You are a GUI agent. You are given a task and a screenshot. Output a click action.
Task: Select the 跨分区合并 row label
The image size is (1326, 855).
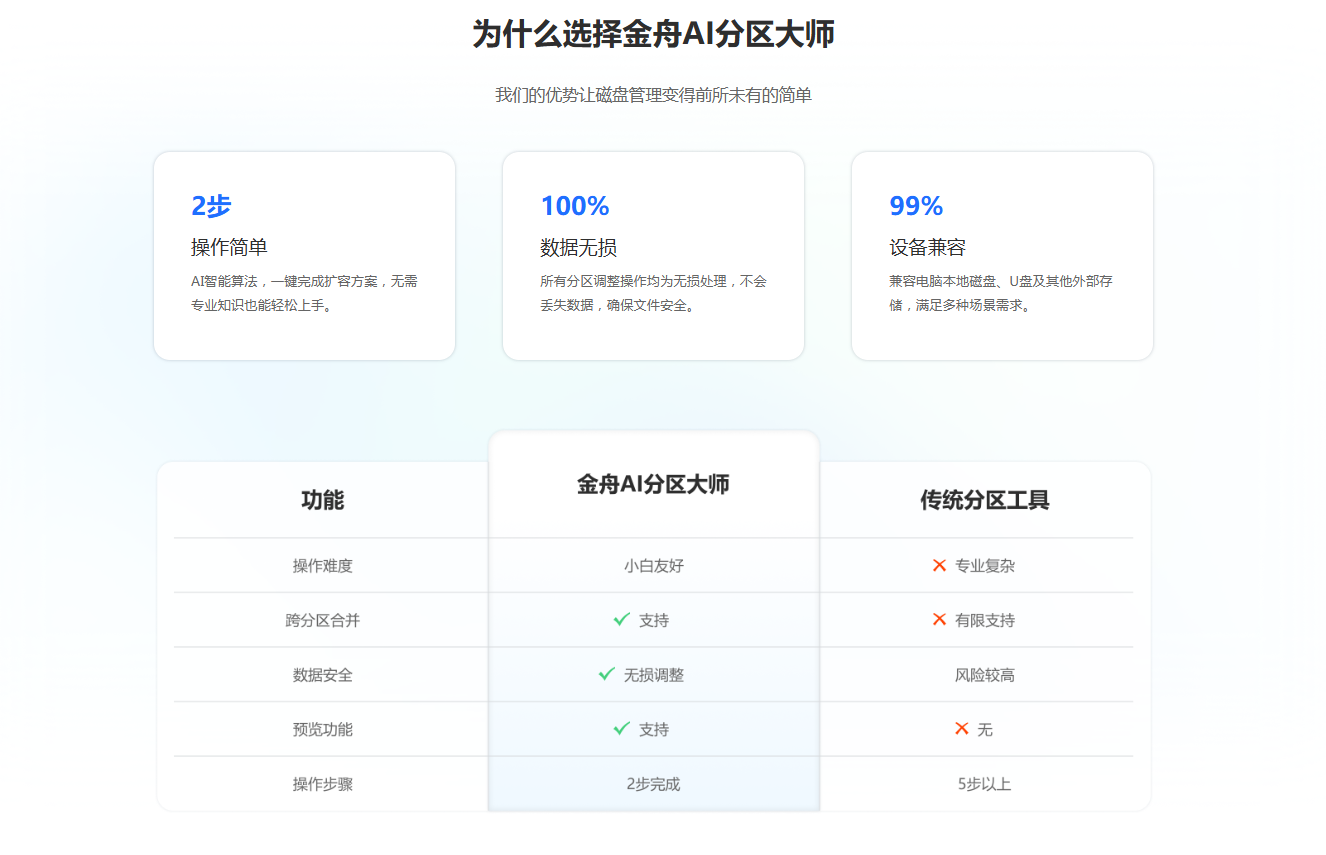point(323,620)
